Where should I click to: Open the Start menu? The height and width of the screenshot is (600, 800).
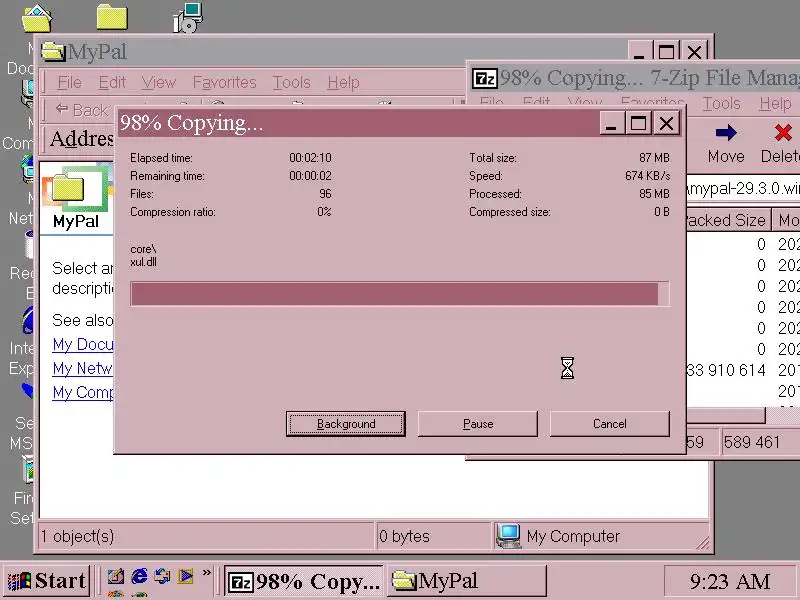[x=47, y=581]
